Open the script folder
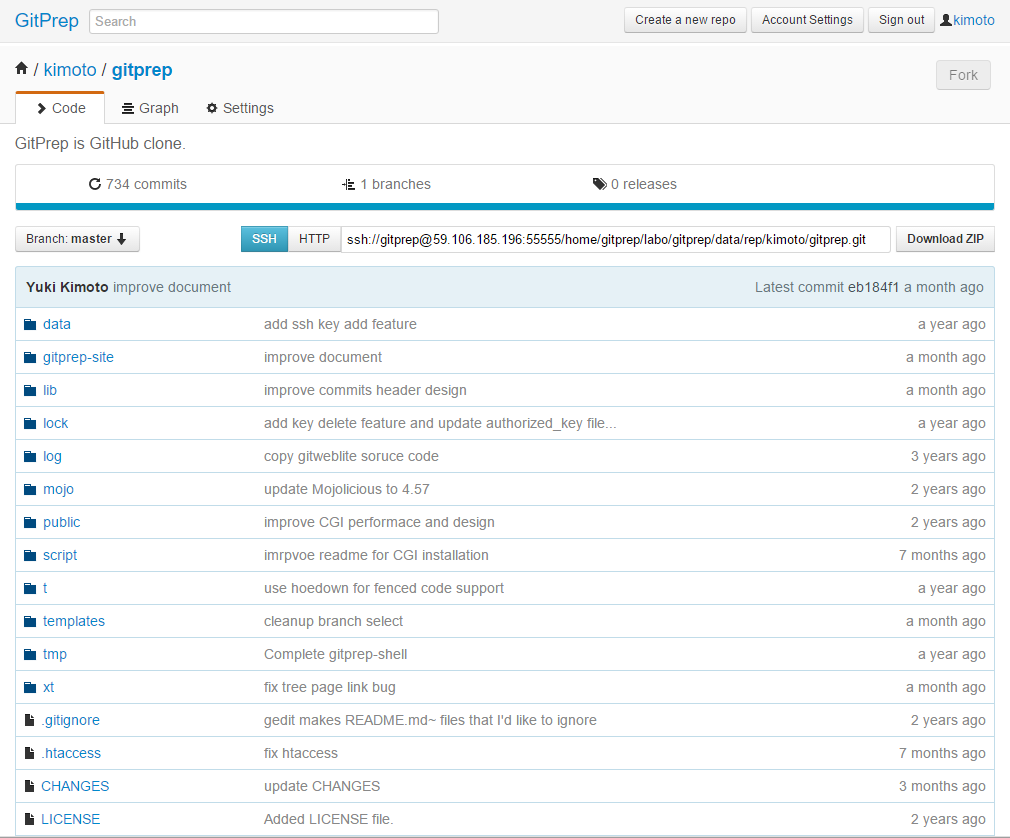Screen dimensions: 1010x838 [x=60, y=555]
